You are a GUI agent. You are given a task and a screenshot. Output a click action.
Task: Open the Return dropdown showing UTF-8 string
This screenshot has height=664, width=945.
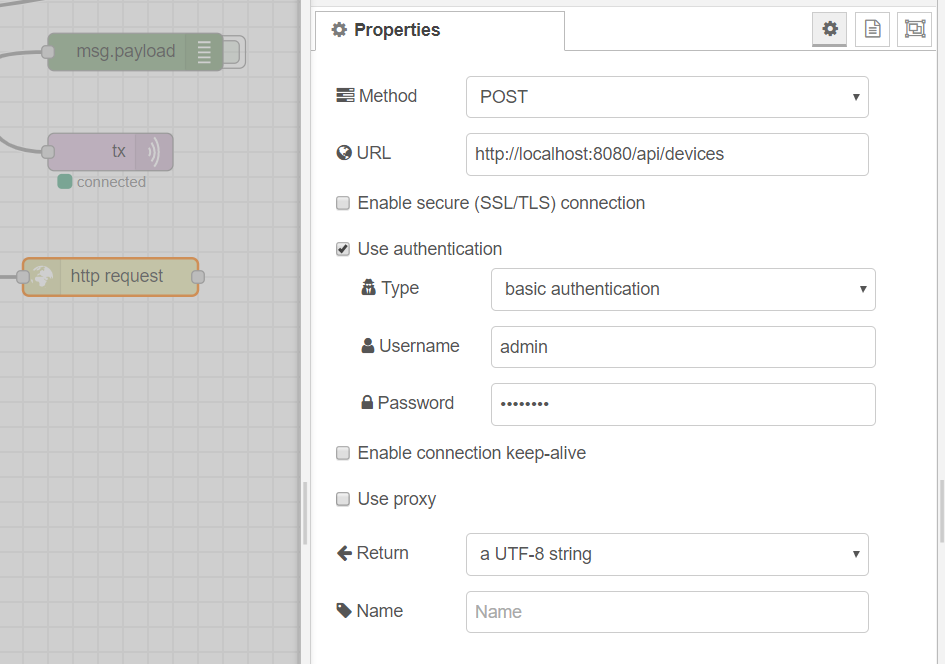(667, 554)
